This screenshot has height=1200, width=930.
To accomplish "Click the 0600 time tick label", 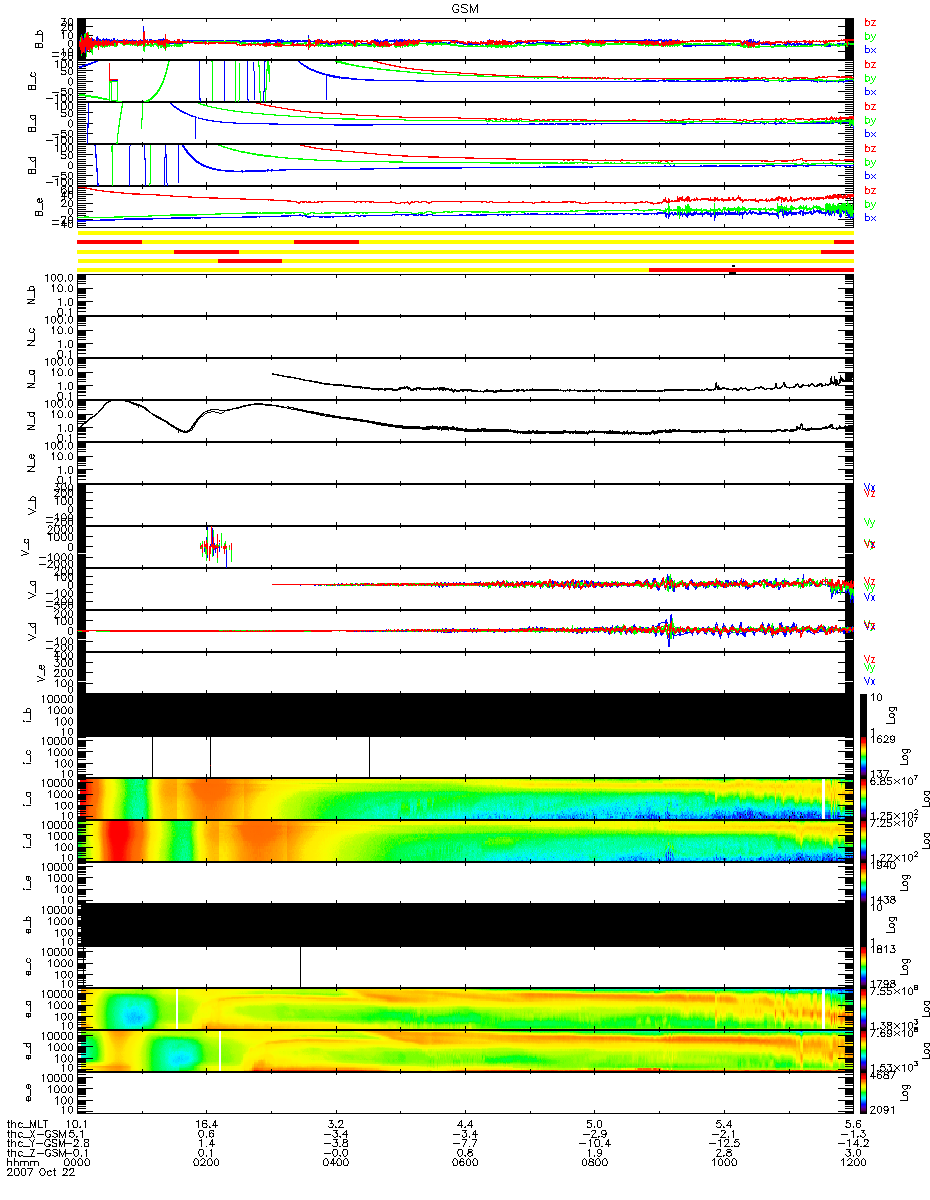I will [x=465, y=1164].
